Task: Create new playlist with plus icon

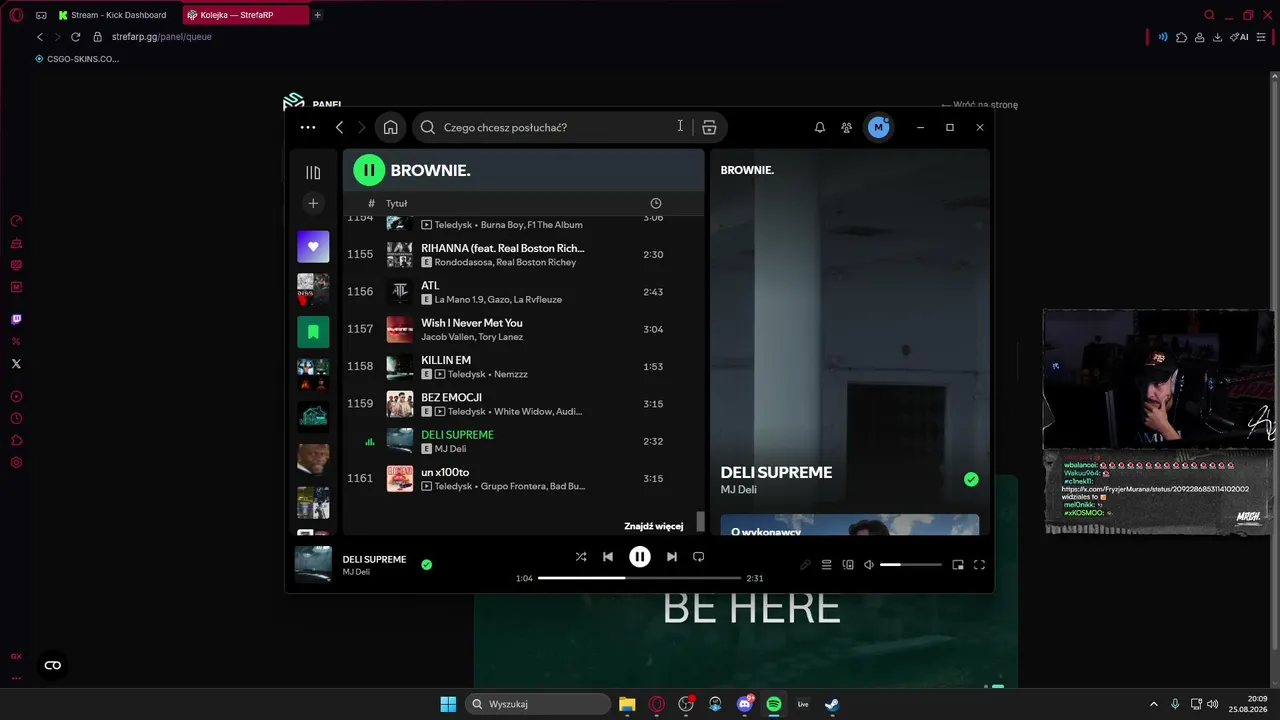Action: (313, 203)
